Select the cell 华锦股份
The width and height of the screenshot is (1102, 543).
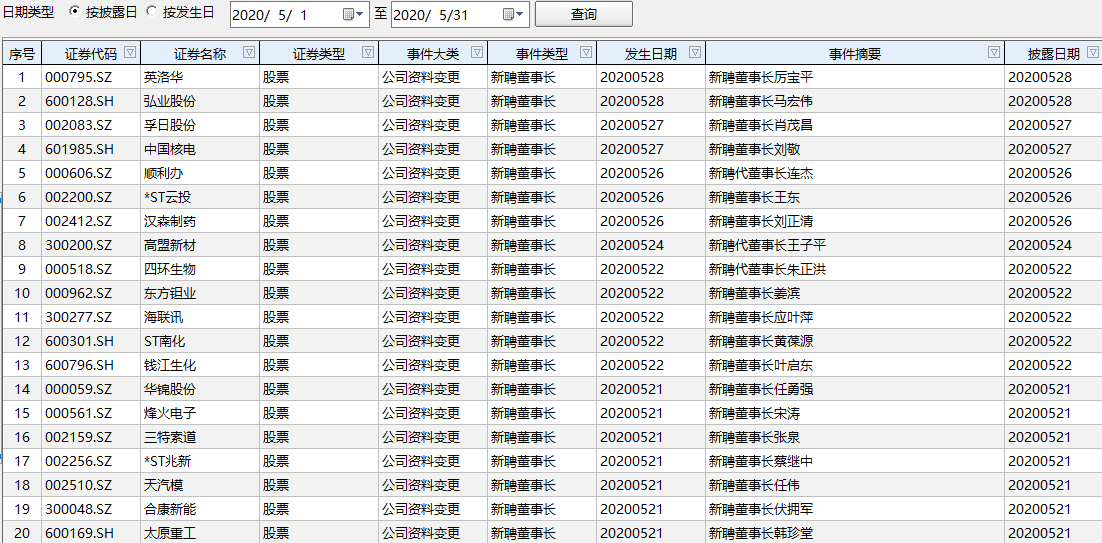tap(200, 389)
